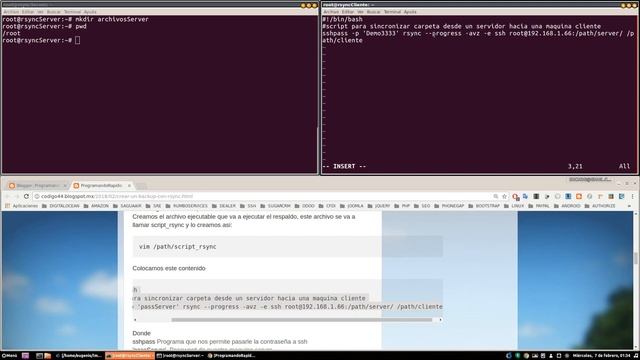Open Ayuda menu in rsyncCliente terminal
Viewport: 640px width, 360px height.
[410, 12]
